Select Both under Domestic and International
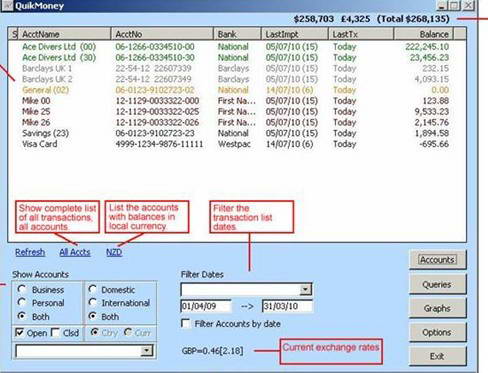488x373 pixels. tap(93, 316)
